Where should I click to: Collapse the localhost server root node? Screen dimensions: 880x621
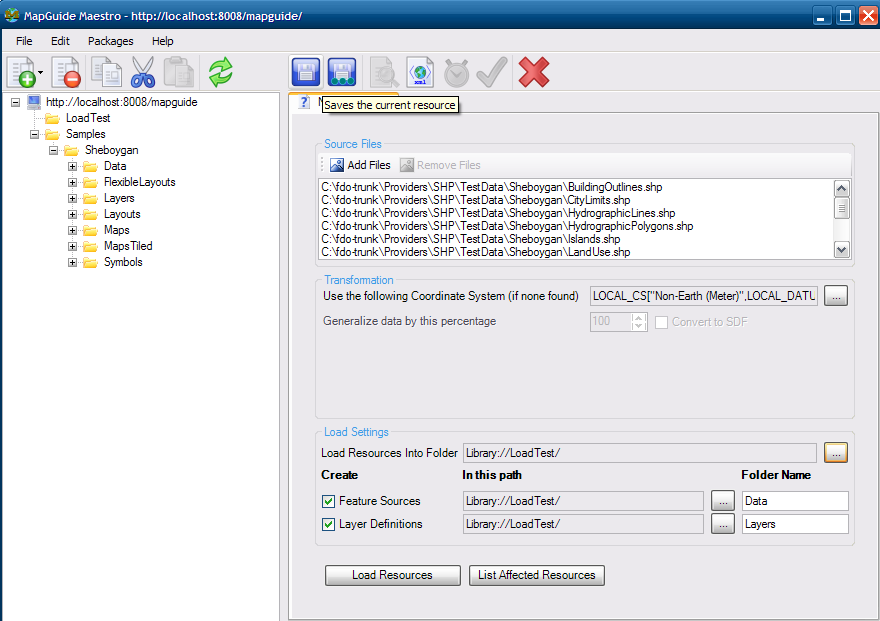tap(16, 103)
